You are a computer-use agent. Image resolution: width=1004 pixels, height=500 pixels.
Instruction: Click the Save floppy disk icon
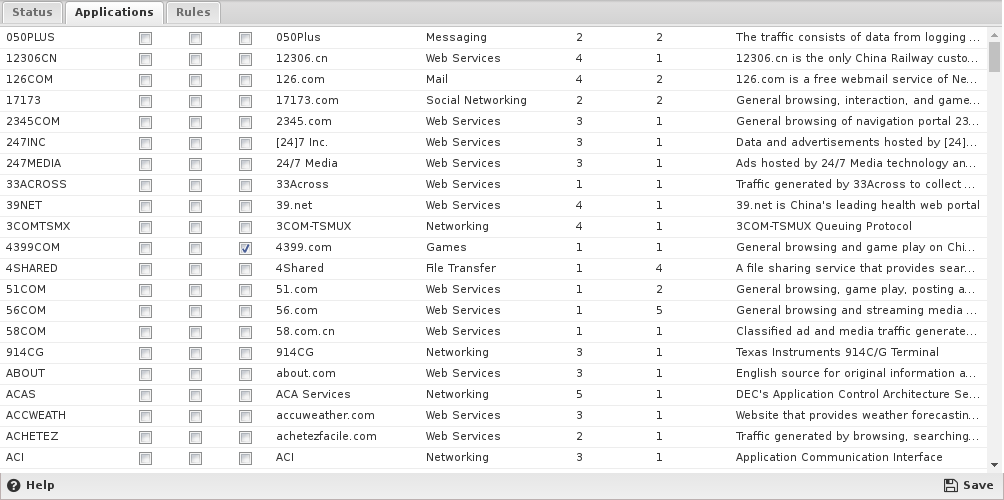[x=951, y=485]
